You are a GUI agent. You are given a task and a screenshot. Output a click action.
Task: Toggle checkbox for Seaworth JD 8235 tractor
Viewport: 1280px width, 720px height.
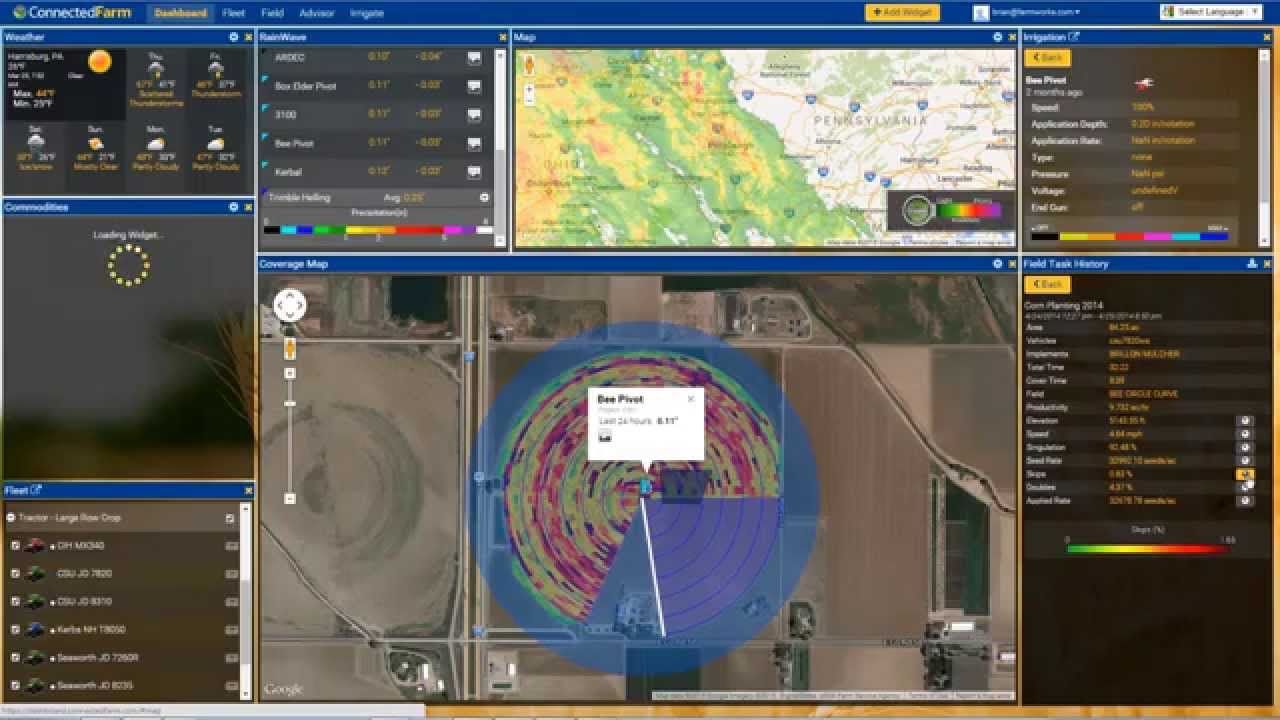(x=15, y=685)
